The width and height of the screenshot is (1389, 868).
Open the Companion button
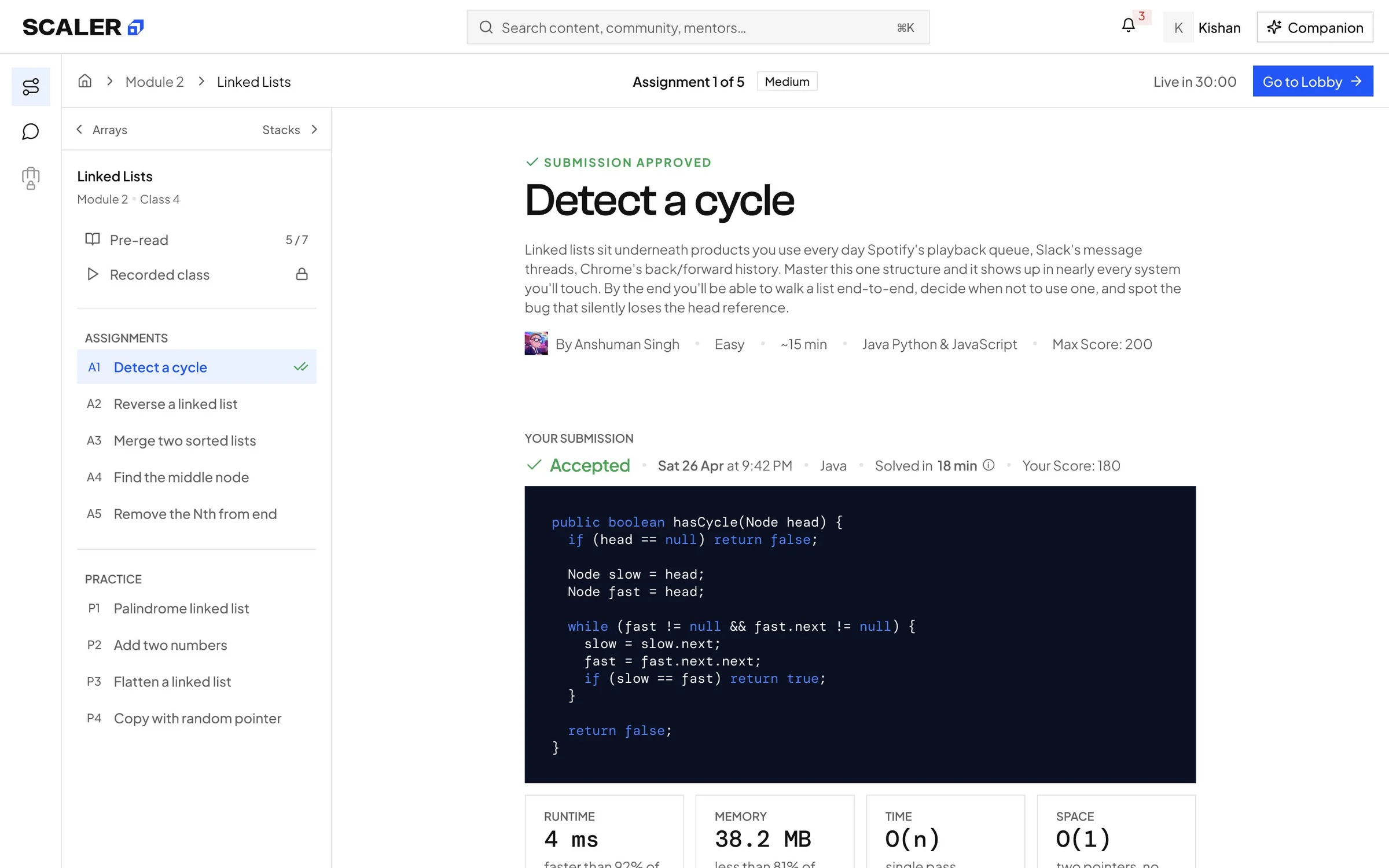tap(1315, 27)
